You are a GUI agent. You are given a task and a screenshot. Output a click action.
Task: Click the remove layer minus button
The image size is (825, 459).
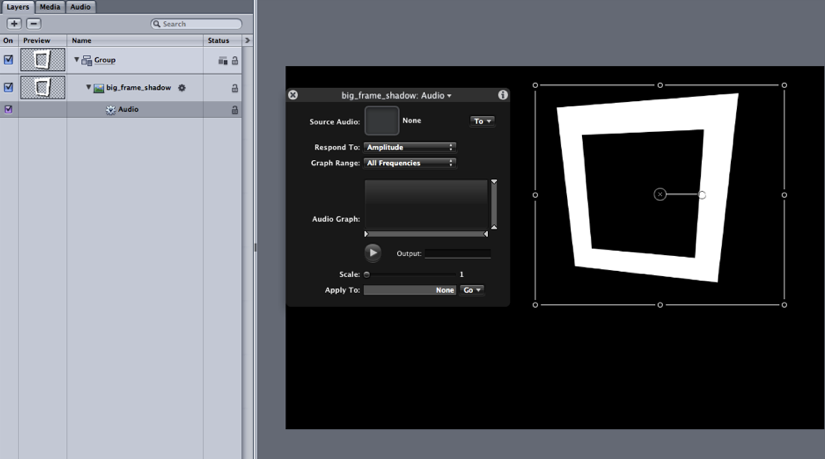pyautogui.click(x=33, y=23)
